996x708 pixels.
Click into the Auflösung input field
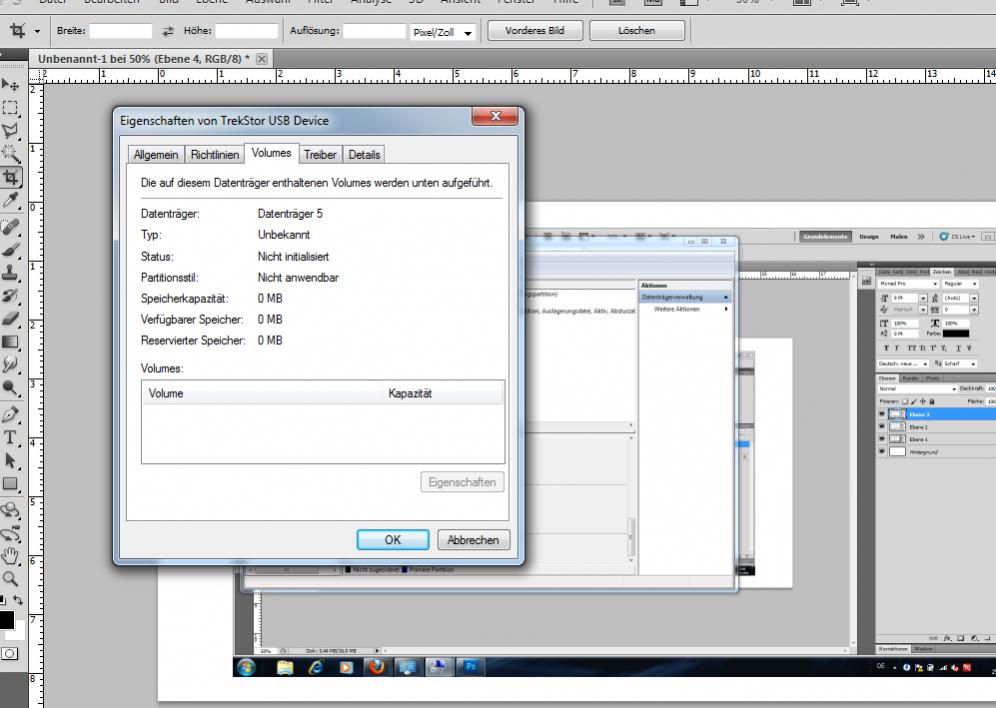[x=374, y=30]
